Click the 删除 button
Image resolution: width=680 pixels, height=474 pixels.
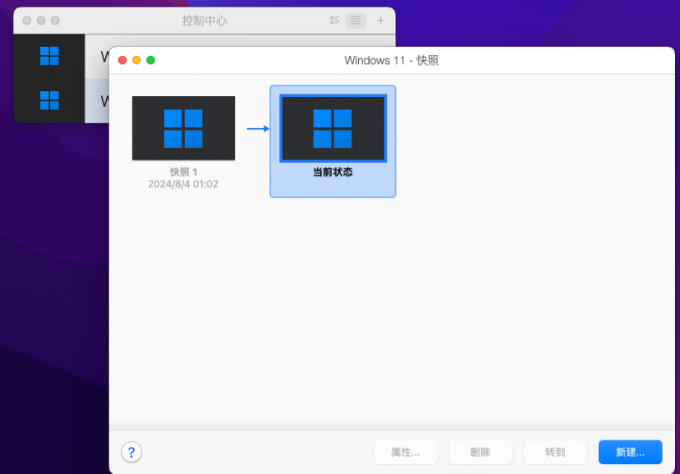480,452
